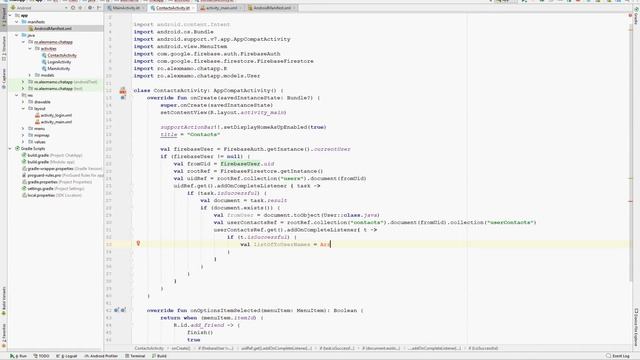The height and width of the screenshot is (360, 640).
Task: Open proguard-rules.pro file
Action: [x=62, y=175]
